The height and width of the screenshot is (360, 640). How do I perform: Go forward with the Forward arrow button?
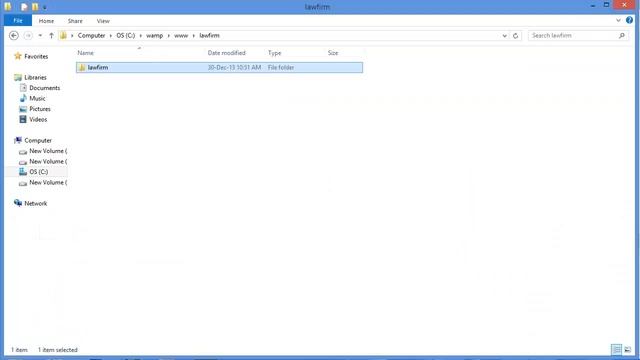(x=28, y=36)
